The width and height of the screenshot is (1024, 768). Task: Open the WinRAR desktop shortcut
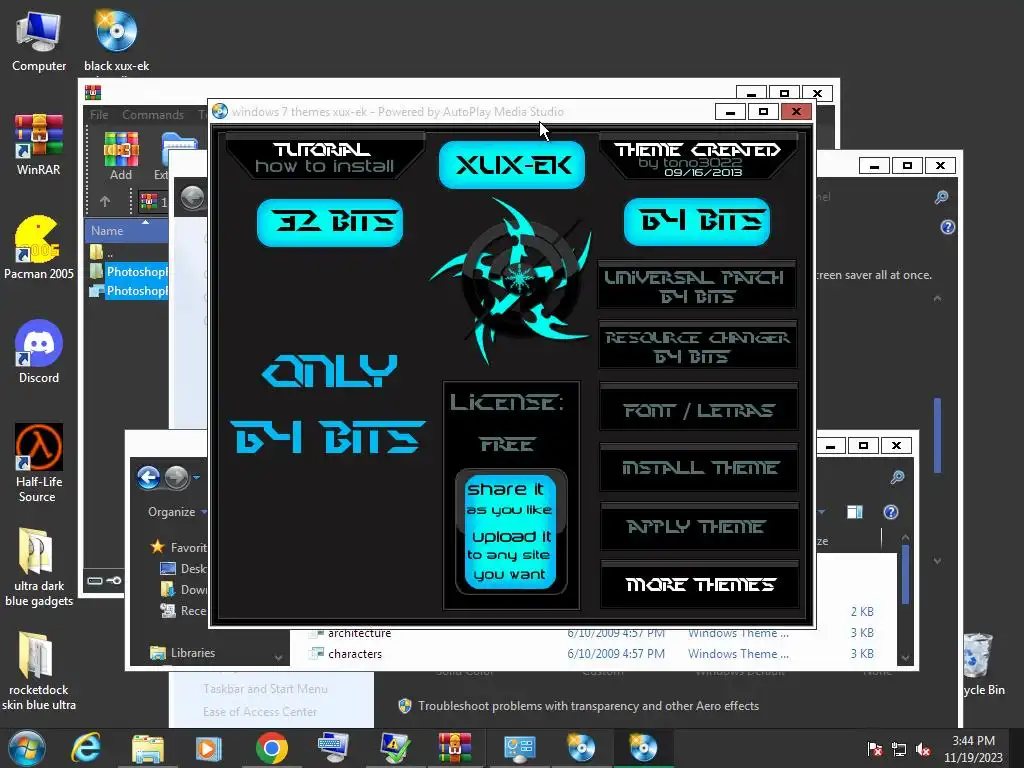pos(39,145)
